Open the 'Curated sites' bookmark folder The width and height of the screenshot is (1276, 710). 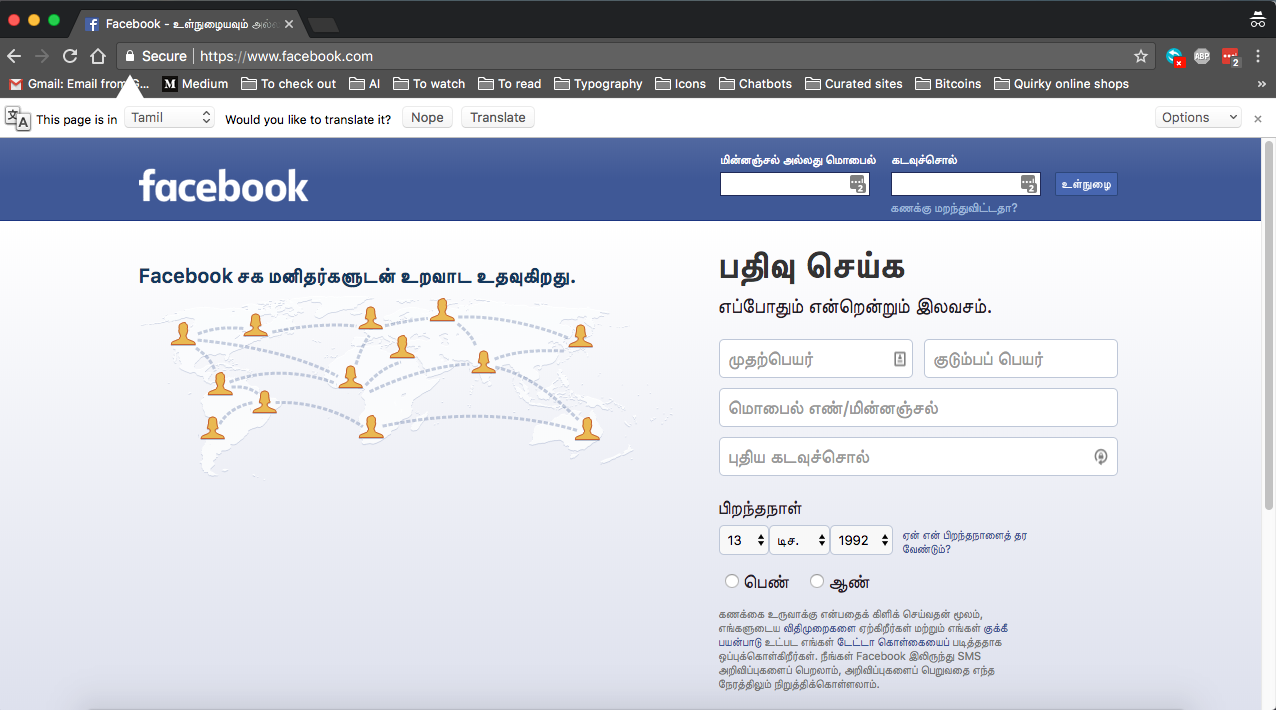(854, 84)
